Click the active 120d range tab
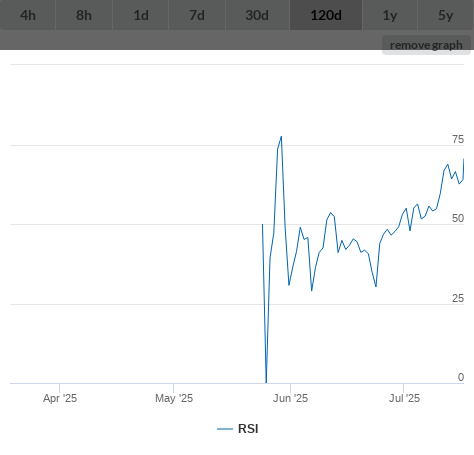This screenshot has height=455, width=474. pyautogui.click(x=326, y=15)
